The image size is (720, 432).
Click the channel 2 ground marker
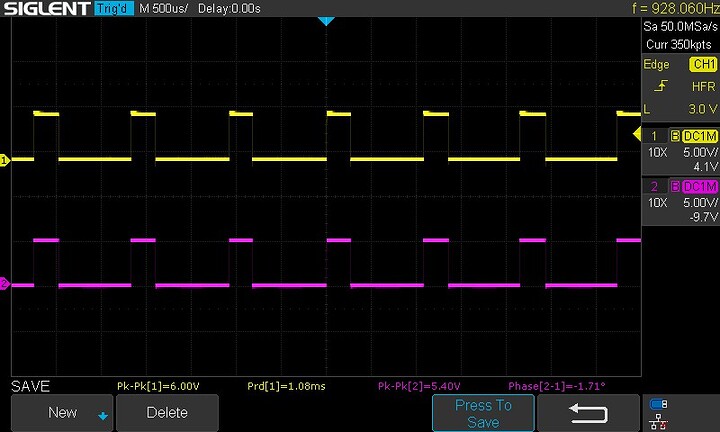(5, 283)
